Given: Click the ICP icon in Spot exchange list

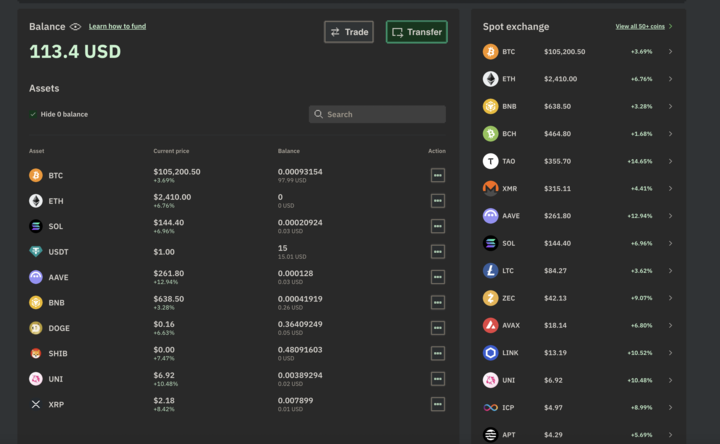Looking at the screenshot, I should 490,407.
